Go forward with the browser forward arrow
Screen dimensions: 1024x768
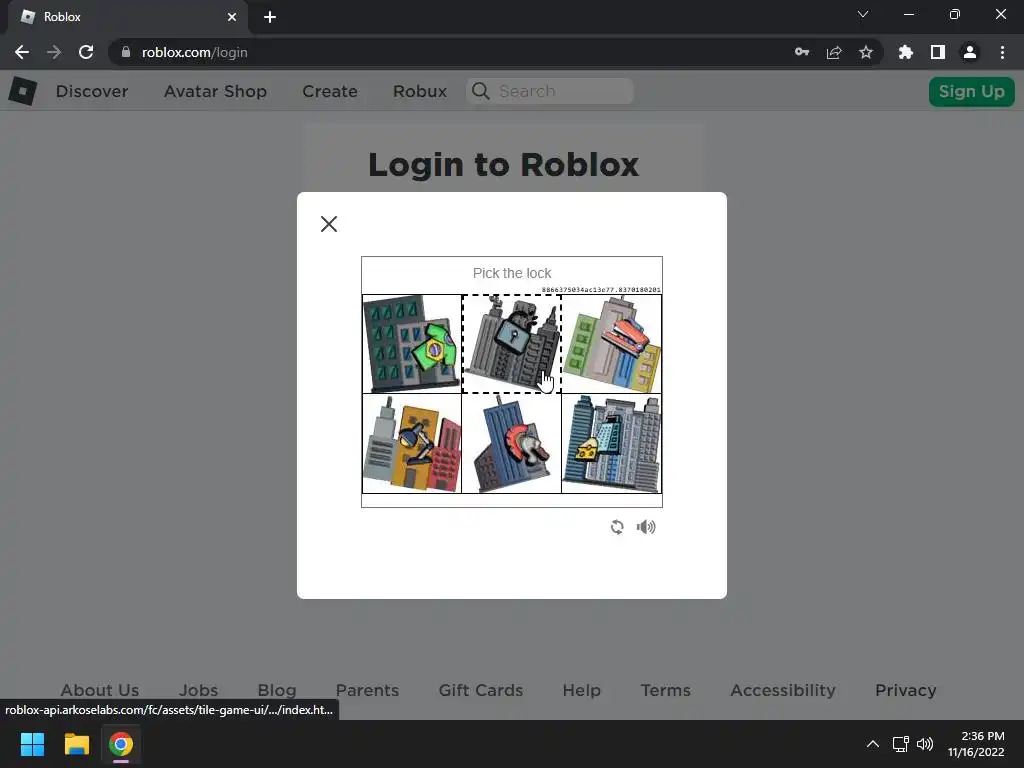coord(54,52)
